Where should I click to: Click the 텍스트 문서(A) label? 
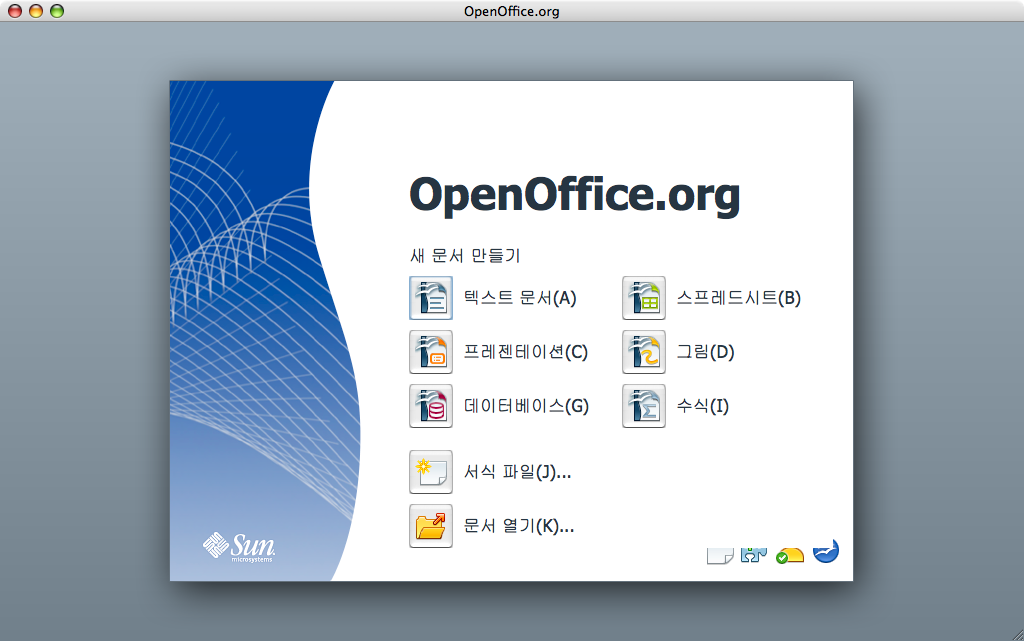click(x=520, y=298)
